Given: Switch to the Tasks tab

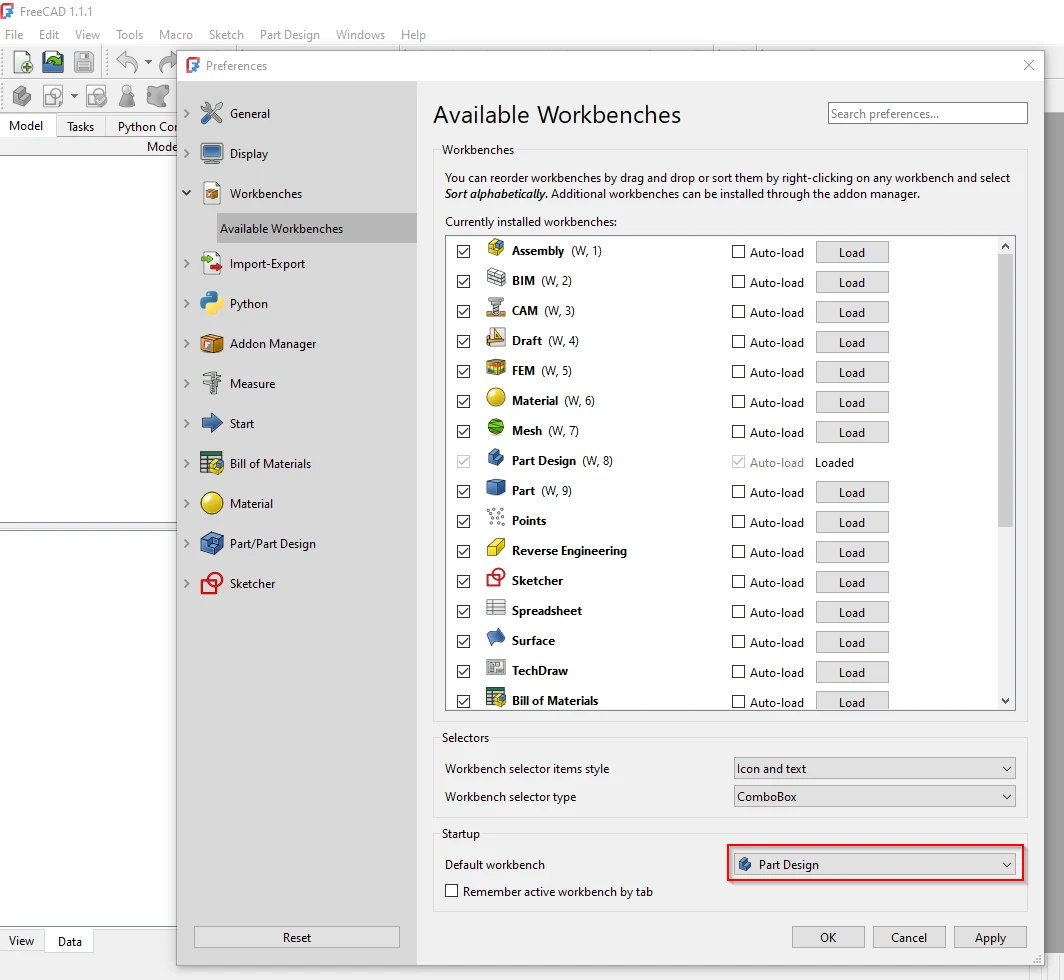Looking at the screenshot, I should coord(80,126).
